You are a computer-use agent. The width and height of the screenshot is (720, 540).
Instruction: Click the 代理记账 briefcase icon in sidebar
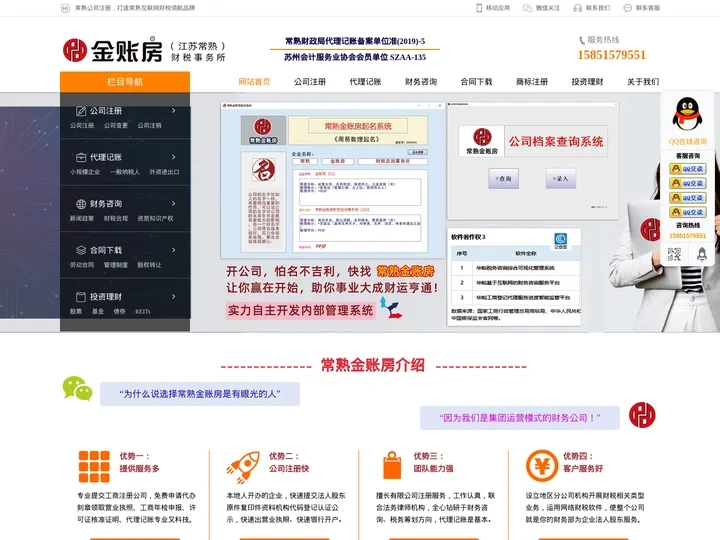[81, 157]
